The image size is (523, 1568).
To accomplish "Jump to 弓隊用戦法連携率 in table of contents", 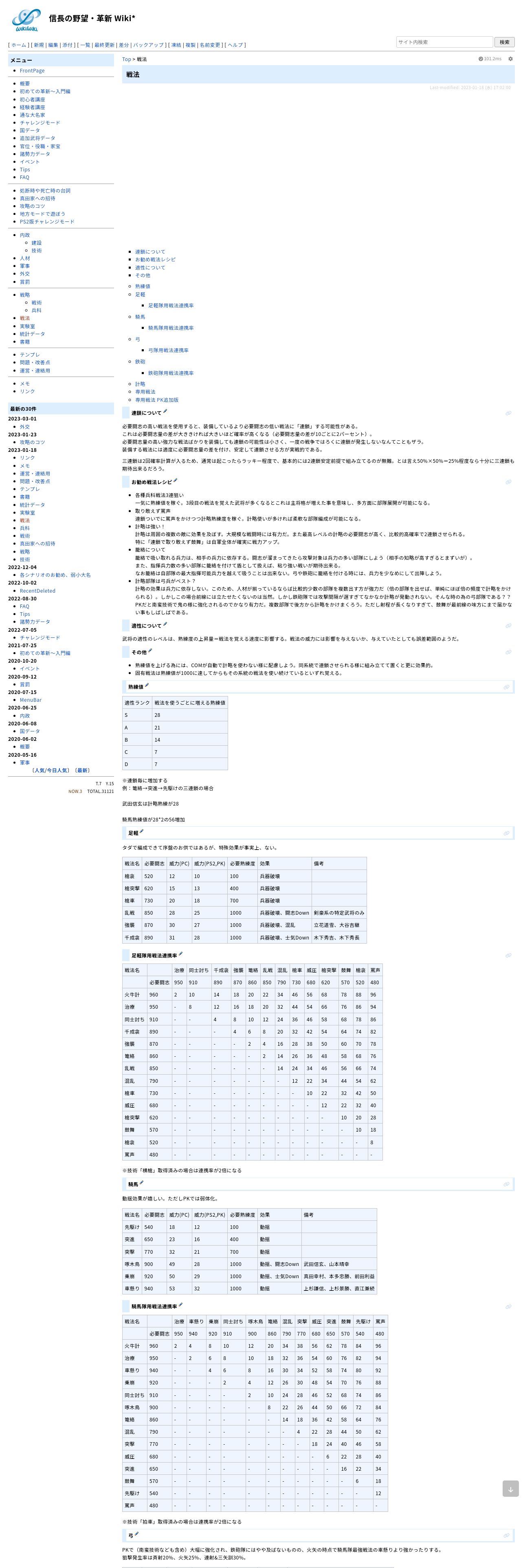I will click(x=169, y=350).
